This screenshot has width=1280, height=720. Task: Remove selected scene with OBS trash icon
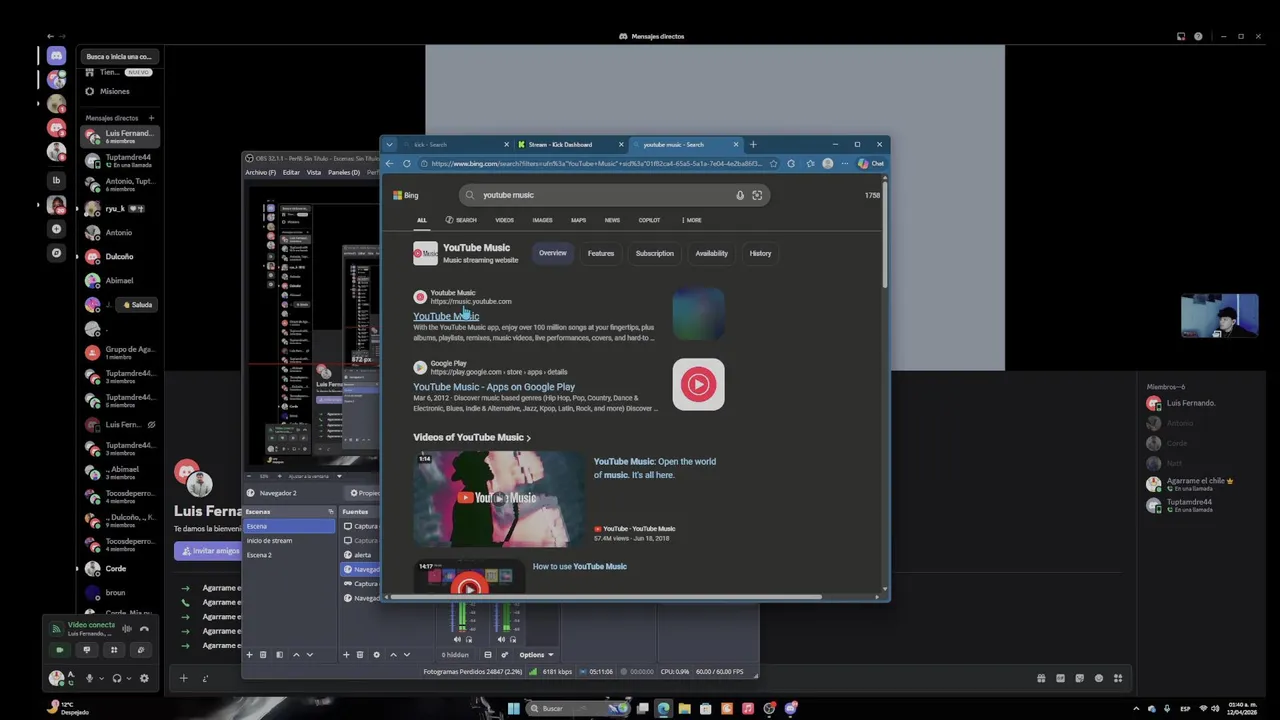pyautogui.click(x=263, y=655)
